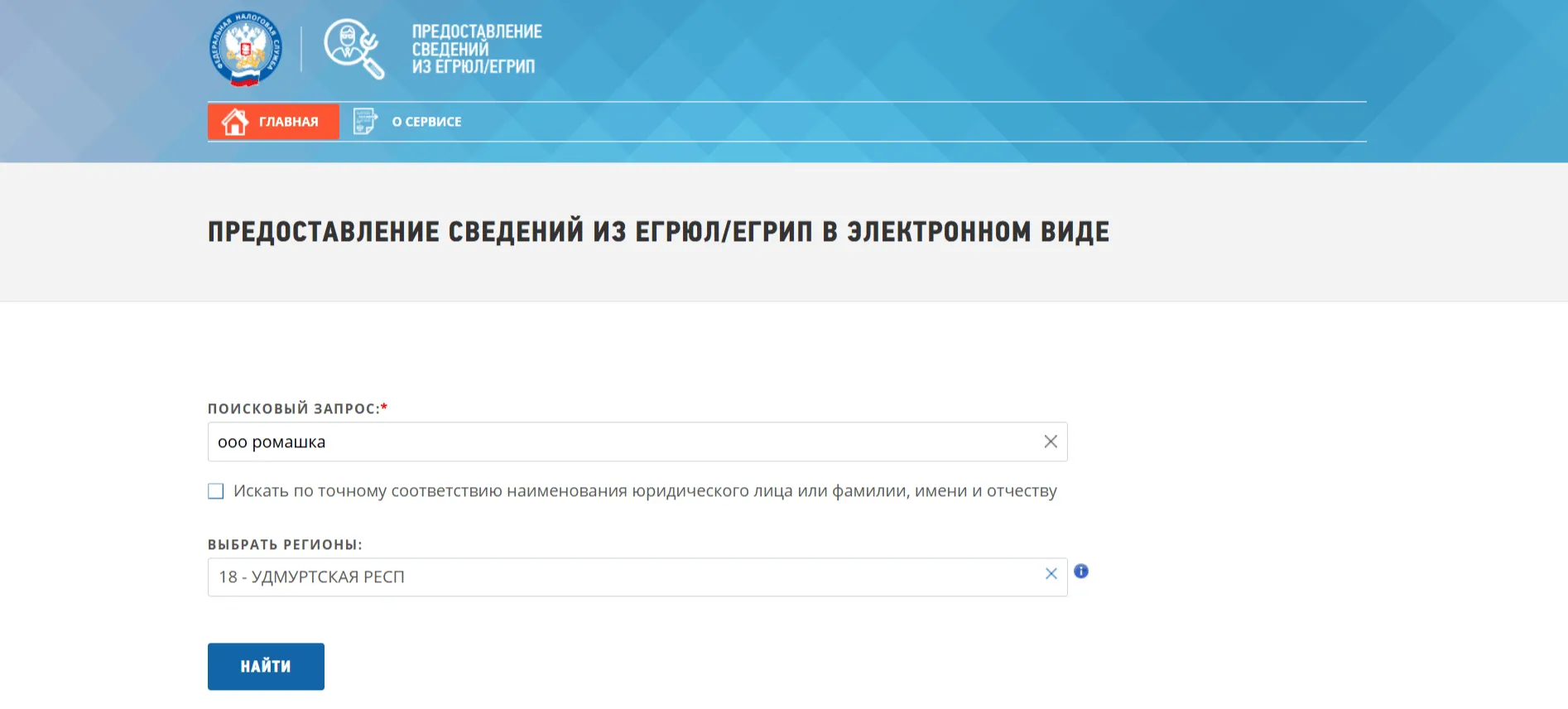Click the exact match checkbox label text
This screenshot has width=1568, height=709.
point(645,491)
